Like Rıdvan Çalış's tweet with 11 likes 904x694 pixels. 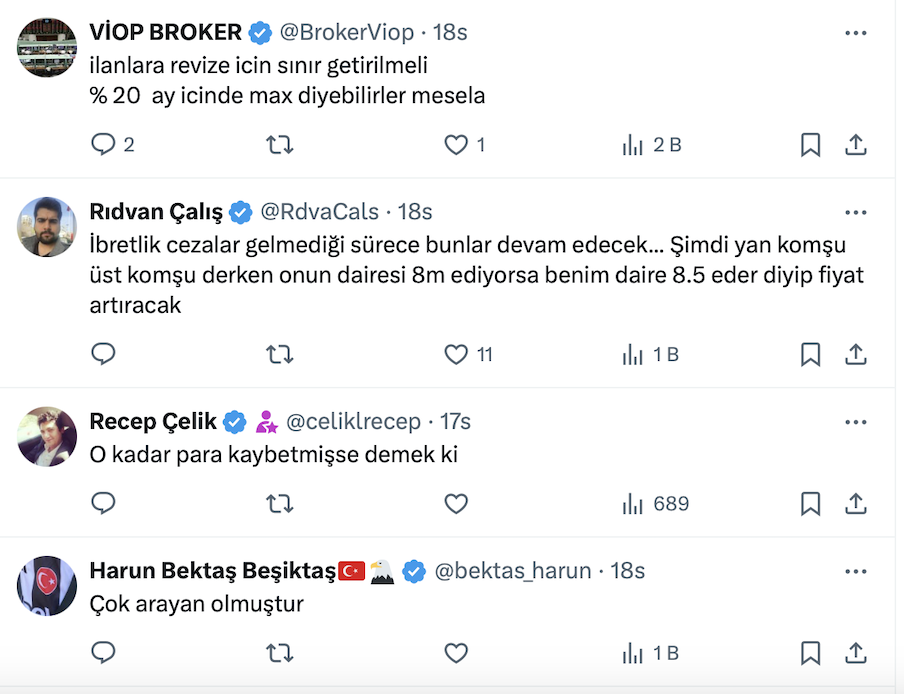click(x=456, y=354)
